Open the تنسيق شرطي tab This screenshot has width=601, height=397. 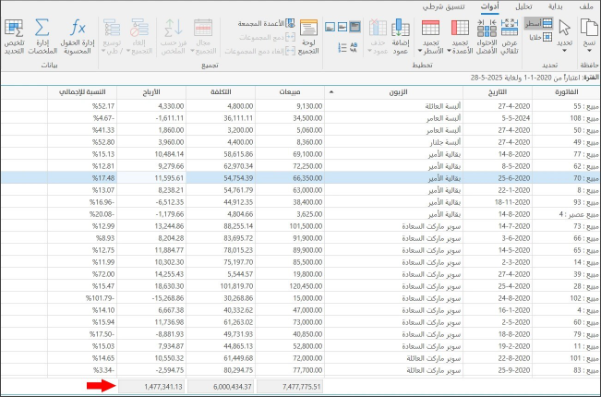(x=444, y=7)
